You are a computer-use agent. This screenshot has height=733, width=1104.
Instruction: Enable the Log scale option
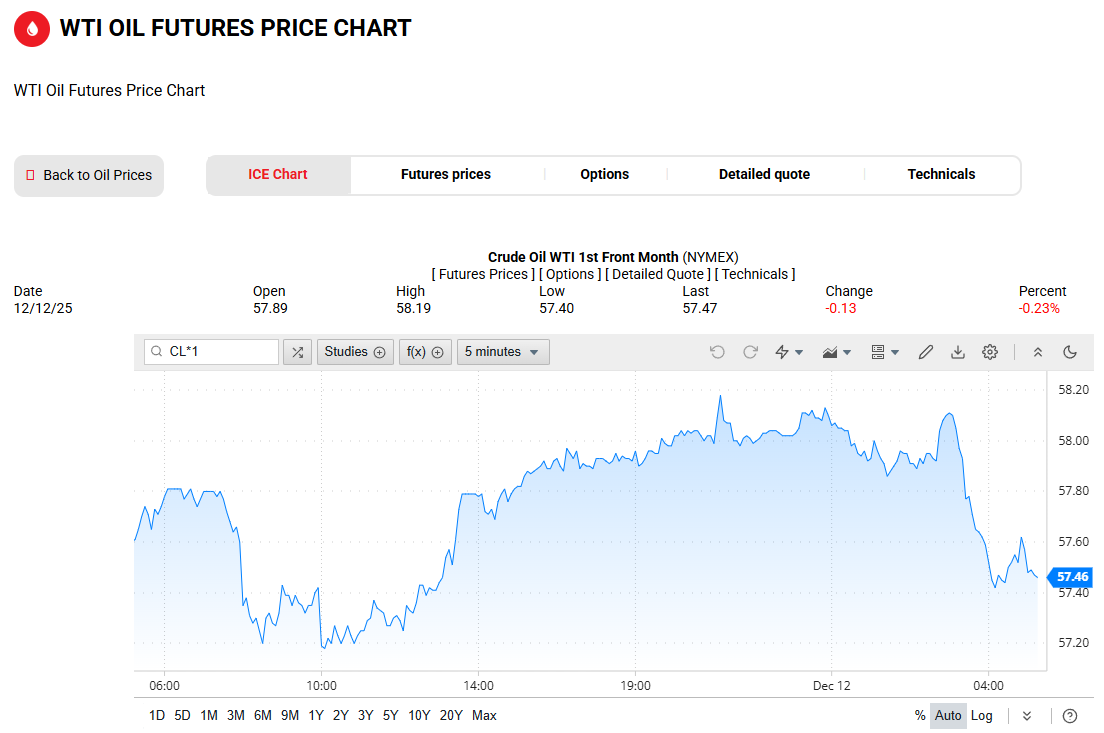click(x=982, y=716)
